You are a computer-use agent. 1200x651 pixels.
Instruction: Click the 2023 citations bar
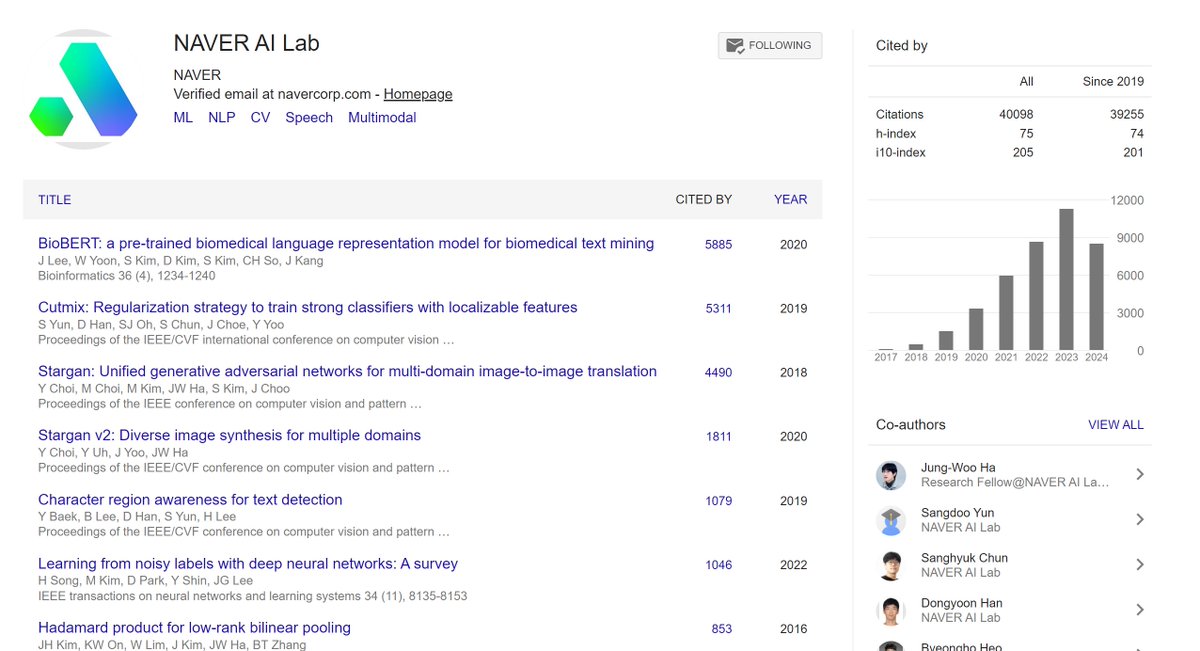pos(1067,279)
